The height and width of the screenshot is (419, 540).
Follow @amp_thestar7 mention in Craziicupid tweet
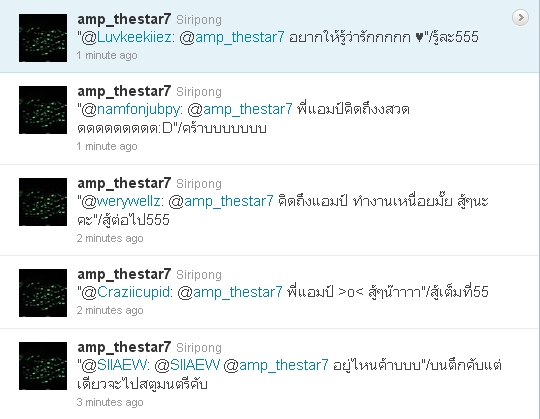click(x=230, y=292)
